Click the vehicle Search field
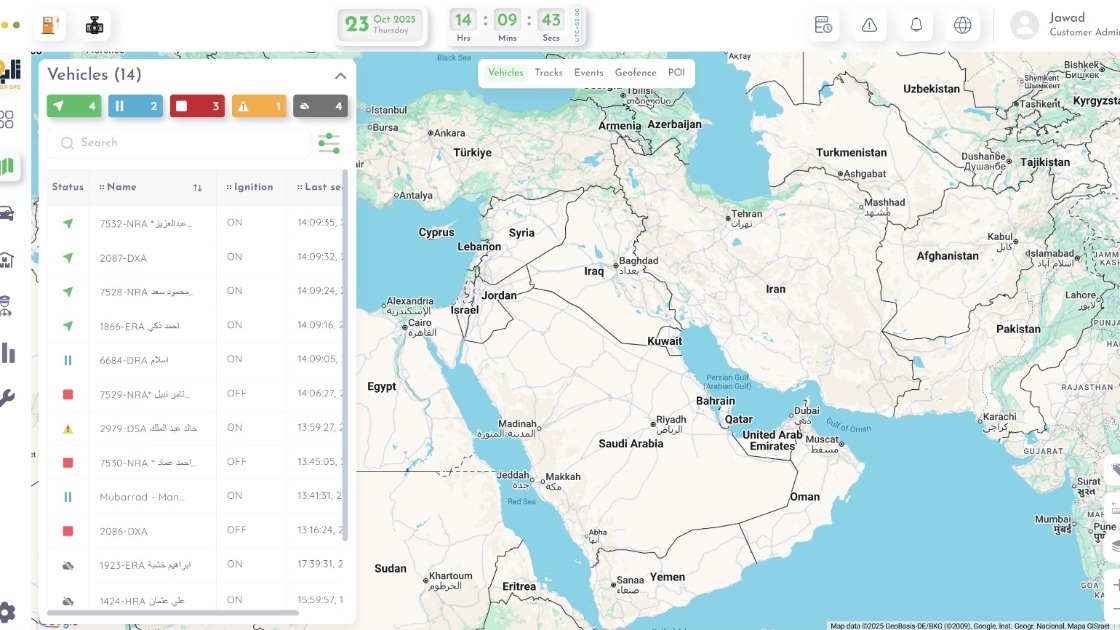 180,143
